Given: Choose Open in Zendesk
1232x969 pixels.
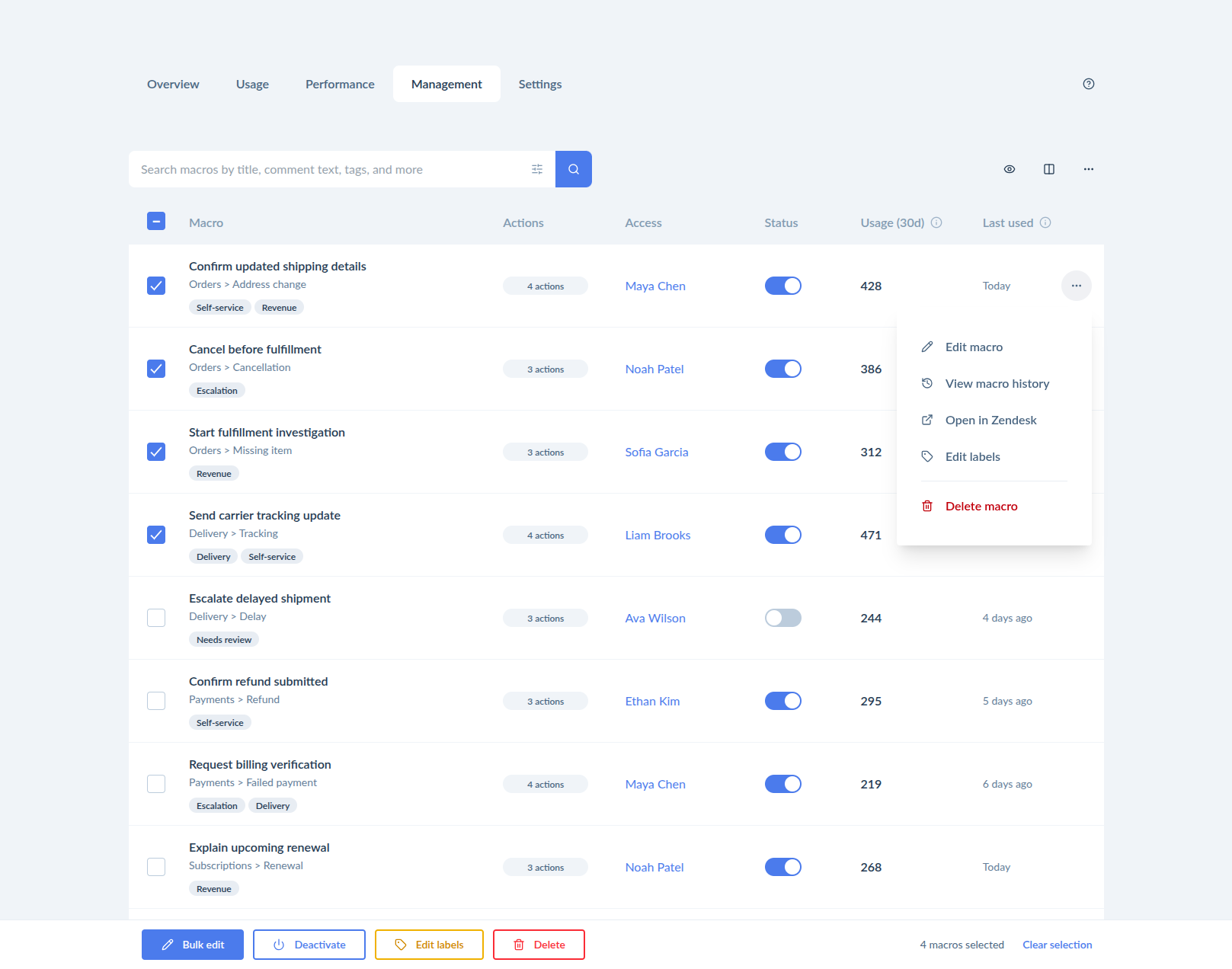Looking at the screenshot, I should coord(994,420).
